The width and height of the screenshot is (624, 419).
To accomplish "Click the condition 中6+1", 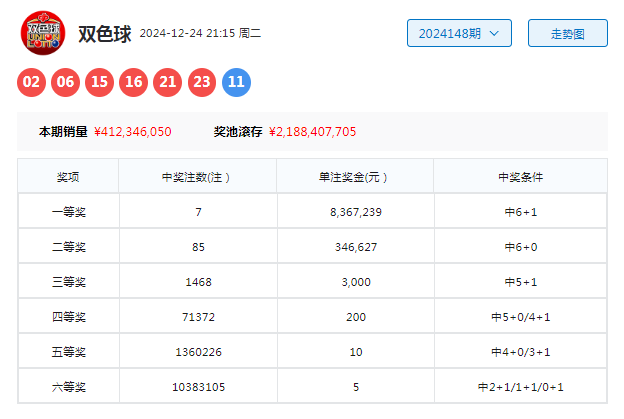I will pos(521,212).
